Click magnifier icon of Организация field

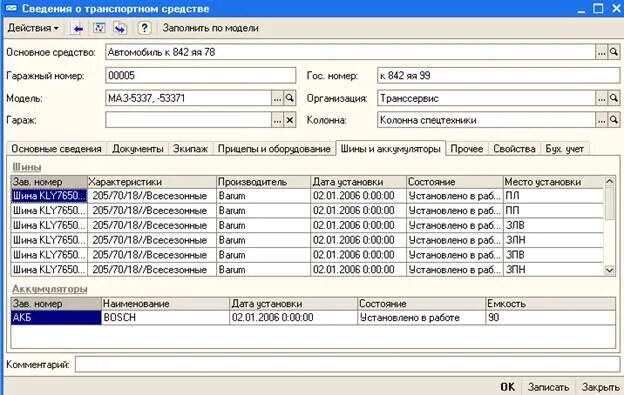614,98
